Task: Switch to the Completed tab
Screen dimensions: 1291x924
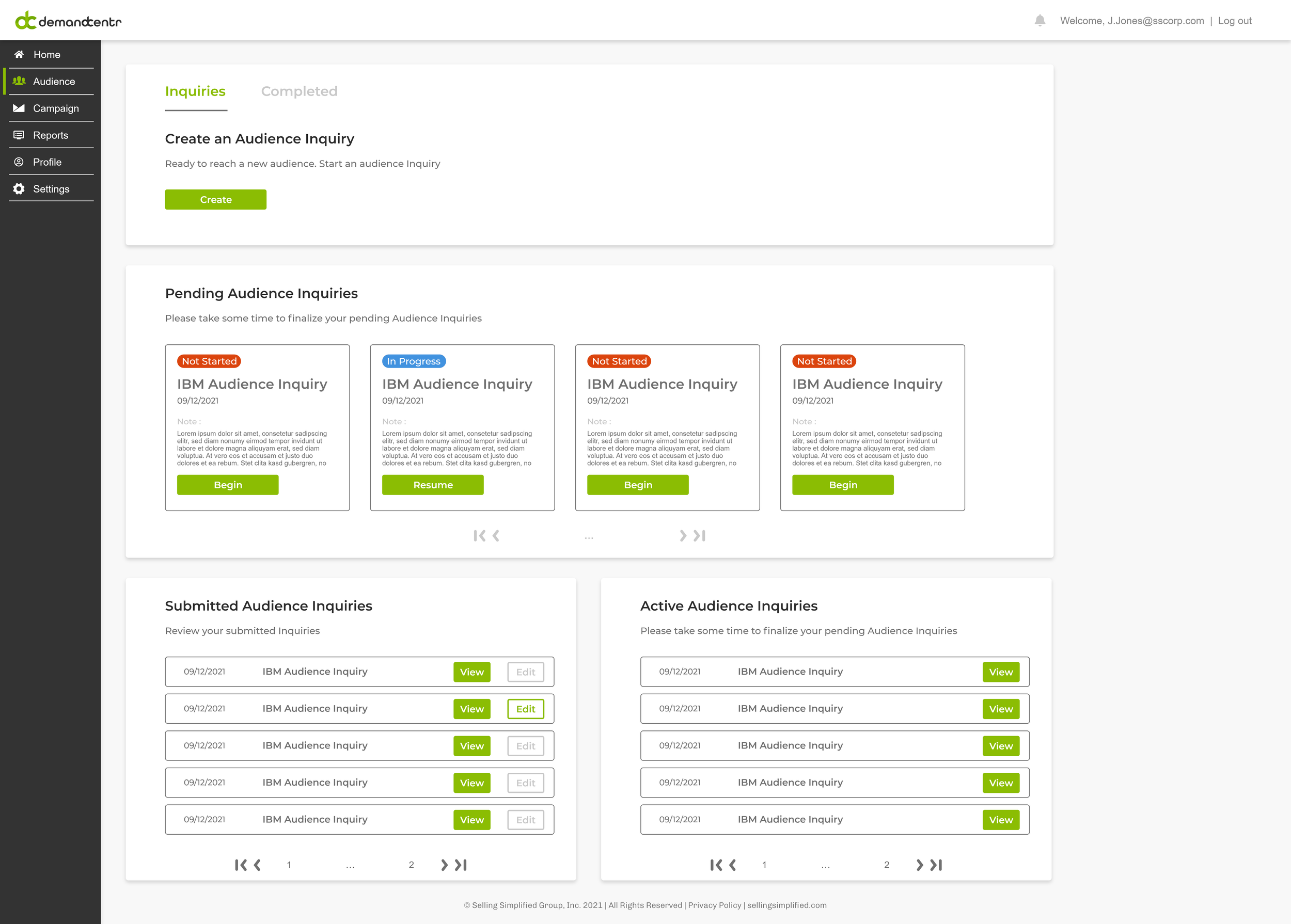Action: pos(299,91)
